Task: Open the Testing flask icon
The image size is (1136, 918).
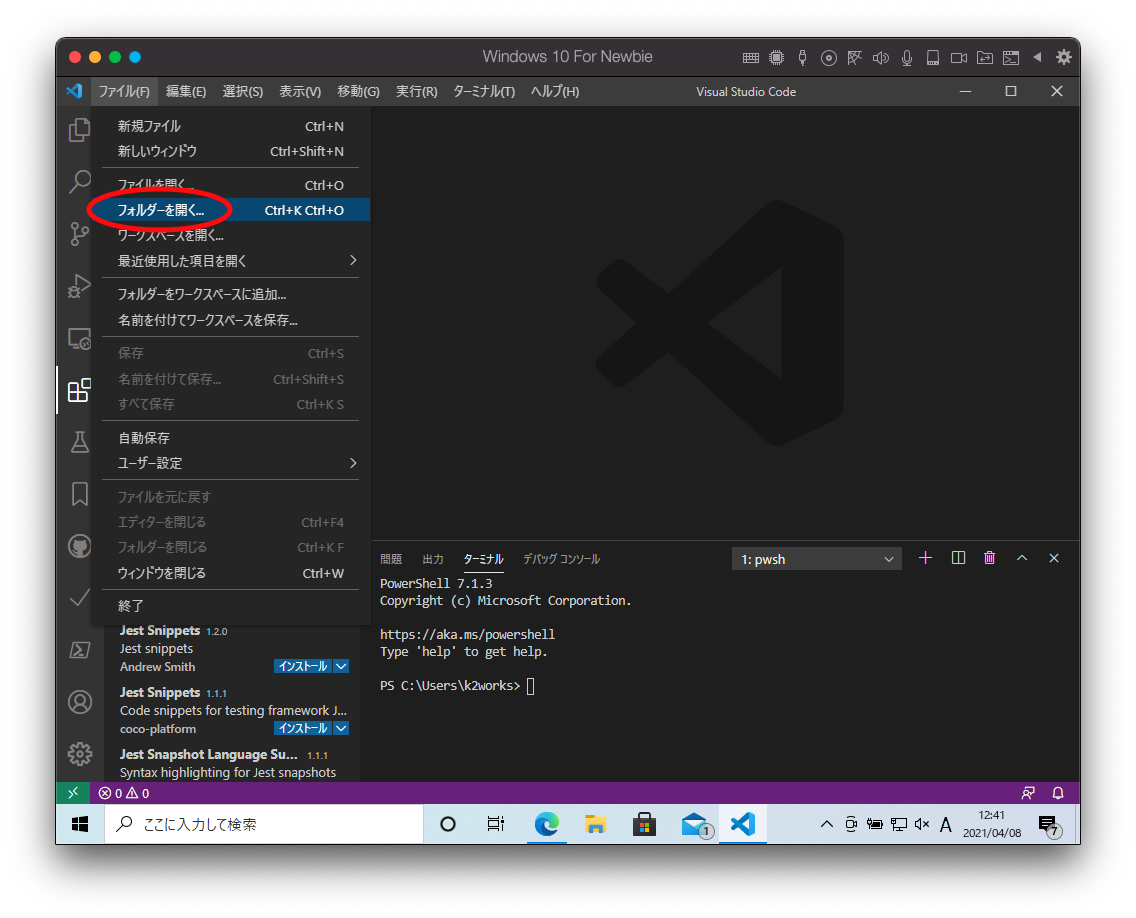Action: click(x=79, y=442)
